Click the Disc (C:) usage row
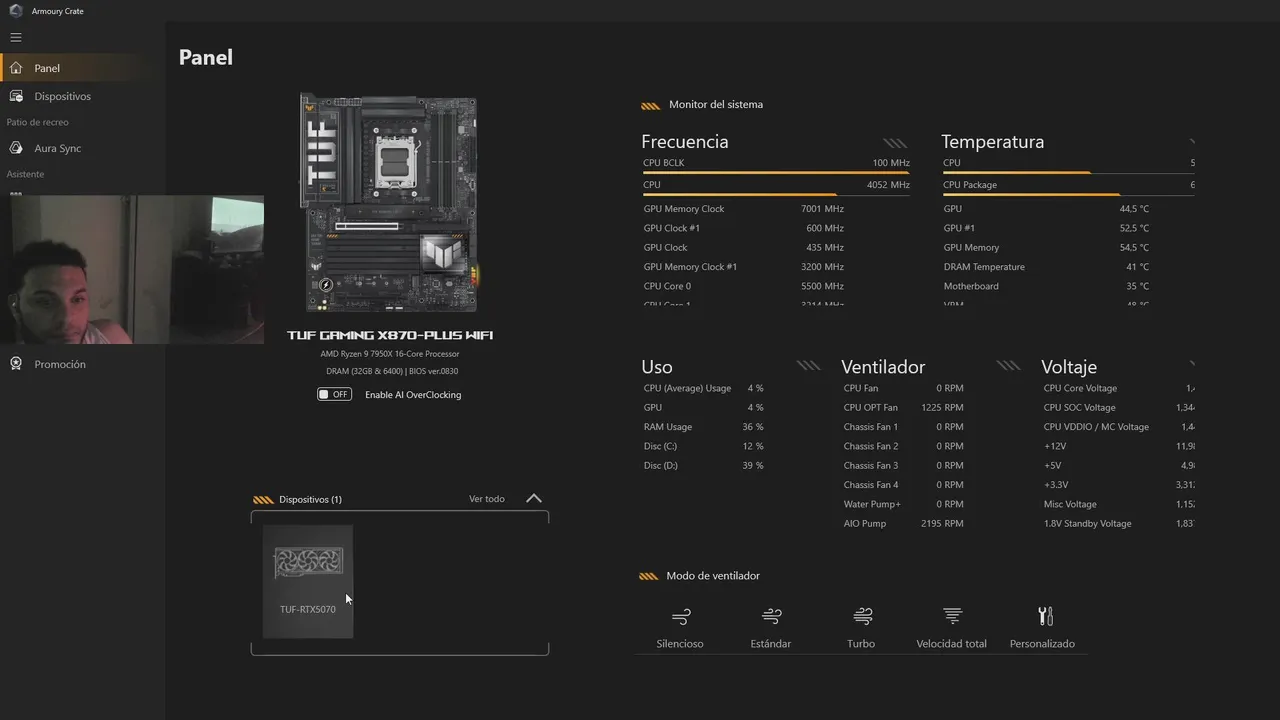Screen dimensions: 1280x720 (x=704, y=446)
